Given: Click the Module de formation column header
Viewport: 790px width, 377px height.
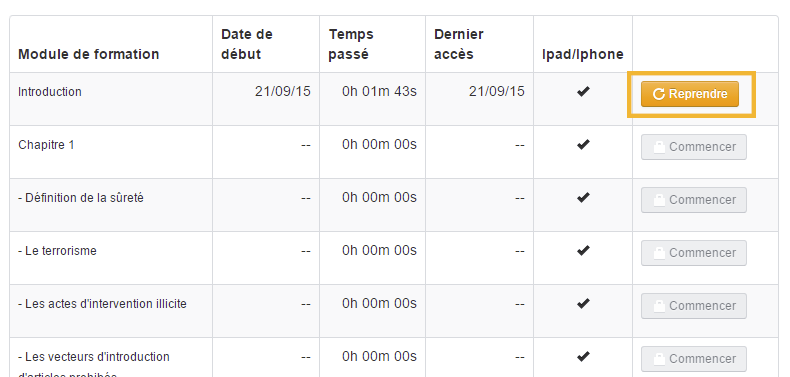Looking at the screenshot, I should point(89,54).
